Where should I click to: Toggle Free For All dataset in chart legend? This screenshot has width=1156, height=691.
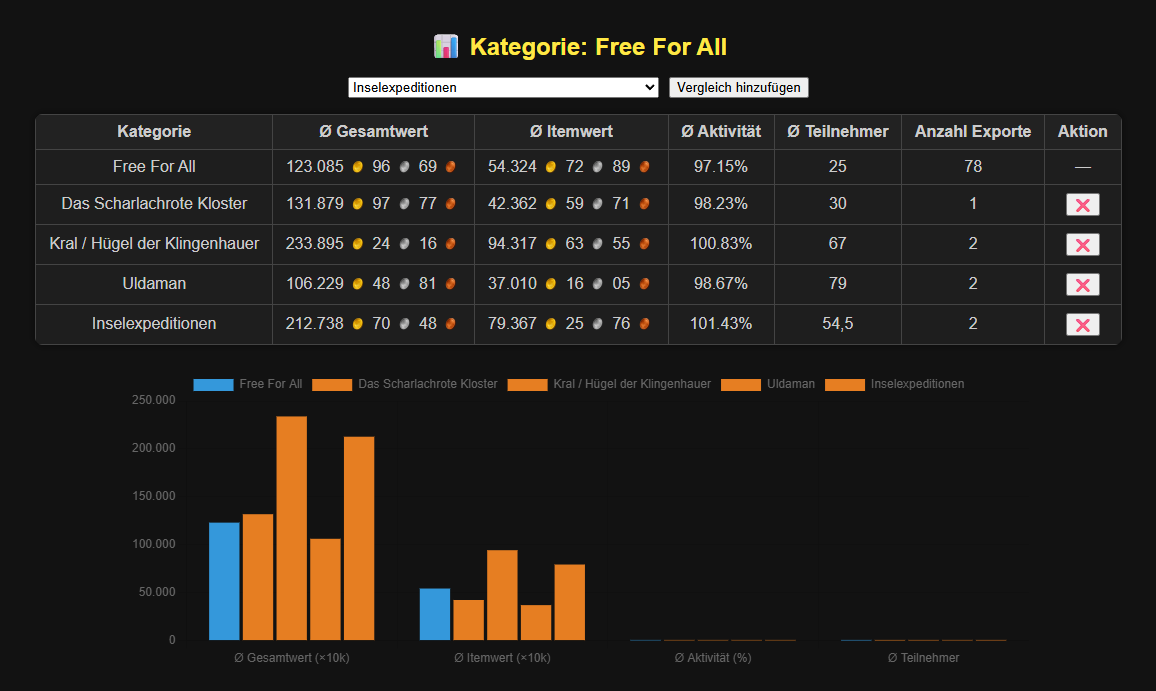pyautogui.click(x=247, y=384)
